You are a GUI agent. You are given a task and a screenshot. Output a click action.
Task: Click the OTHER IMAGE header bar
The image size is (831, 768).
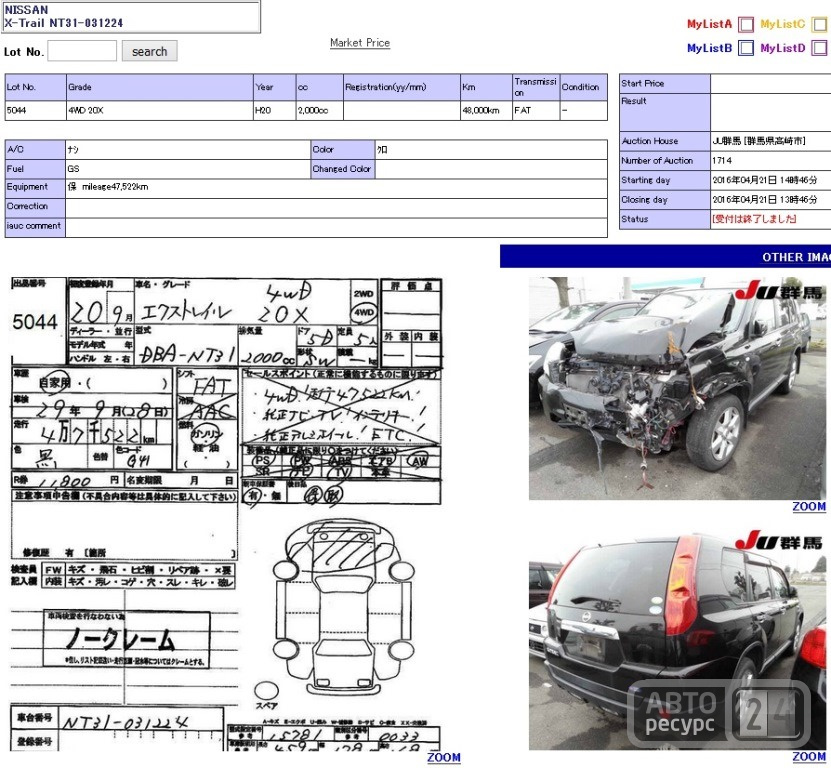(665, 257)
